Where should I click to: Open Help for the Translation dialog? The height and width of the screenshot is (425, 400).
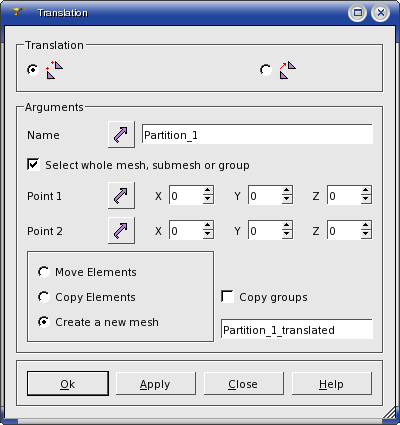(x=331, y=384)
